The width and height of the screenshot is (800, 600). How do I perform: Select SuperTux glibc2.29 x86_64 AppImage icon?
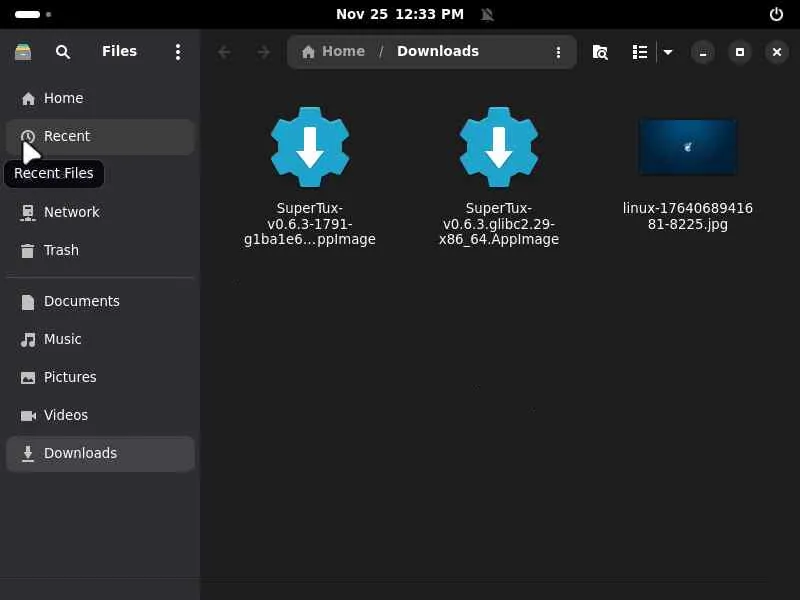coord(498,147)
